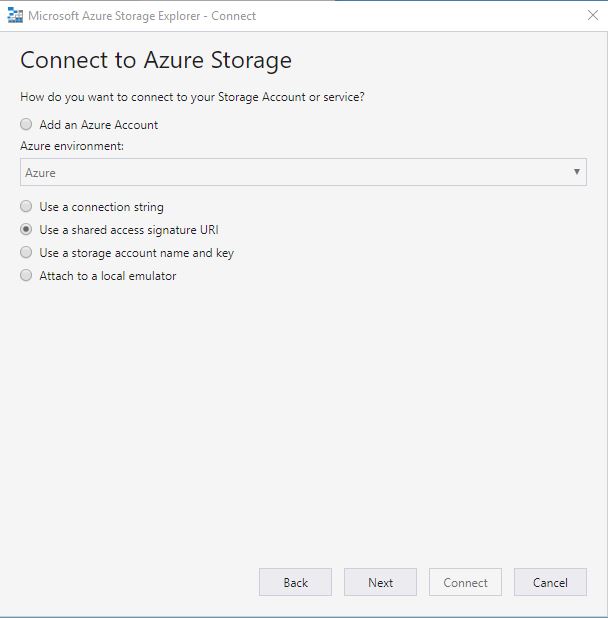Click the 'Microsoft Azure Storage Explorer - Connect' title text
This screenshot has height=618, width=608.
(142, 16)
